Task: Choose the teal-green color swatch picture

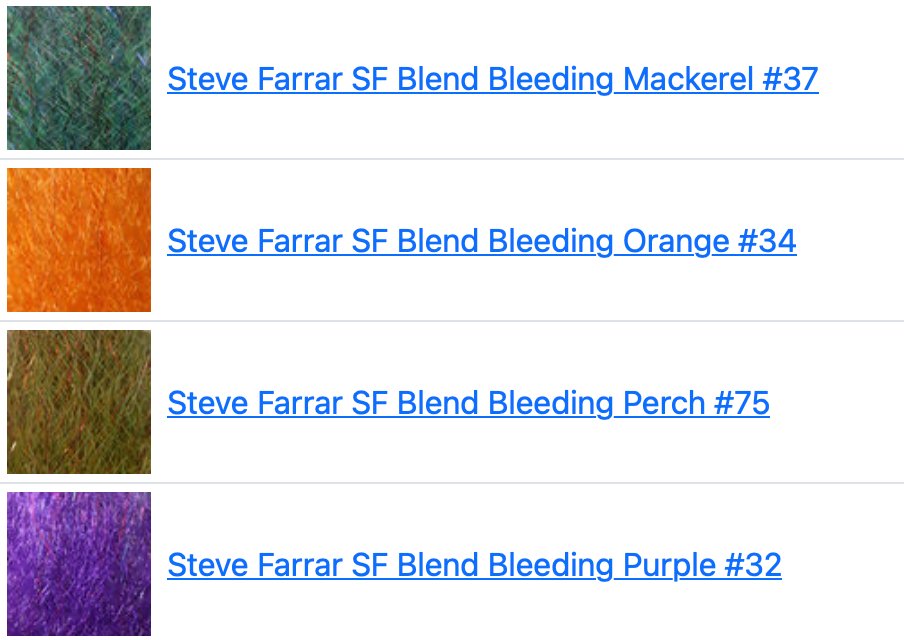Action: (79, 78)
